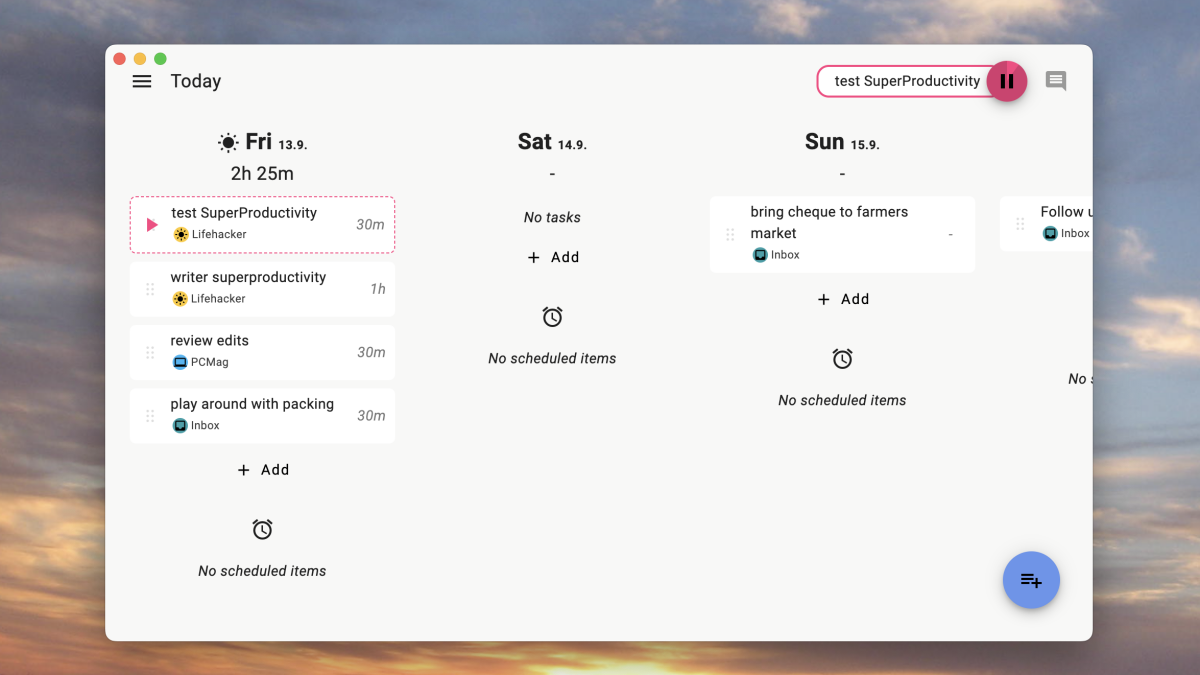1200x675 pixels.
Task: Pause the running task timer
Action: [x=1006, y=81]
